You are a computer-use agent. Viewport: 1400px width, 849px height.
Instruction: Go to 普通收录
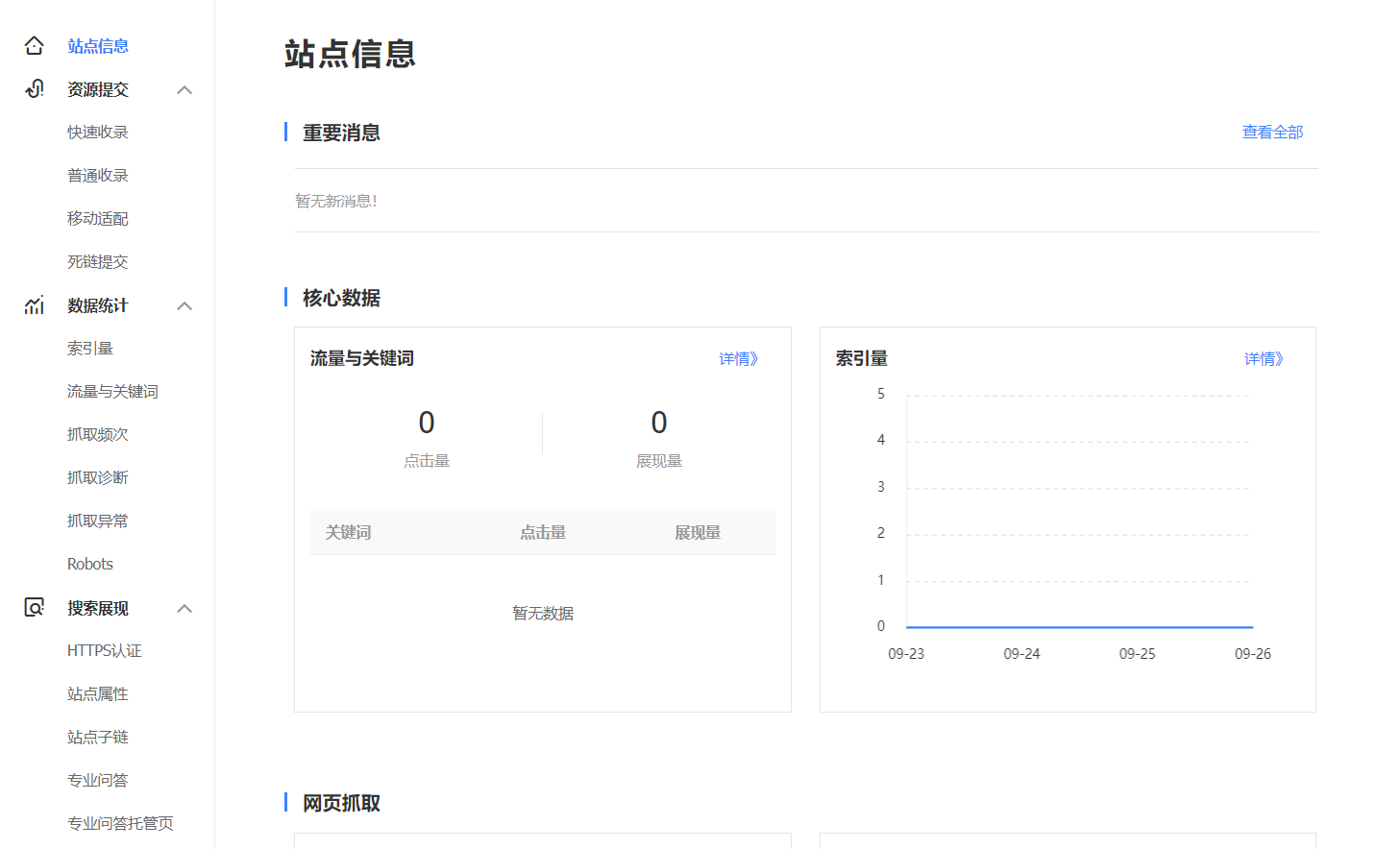pos(98,176)
